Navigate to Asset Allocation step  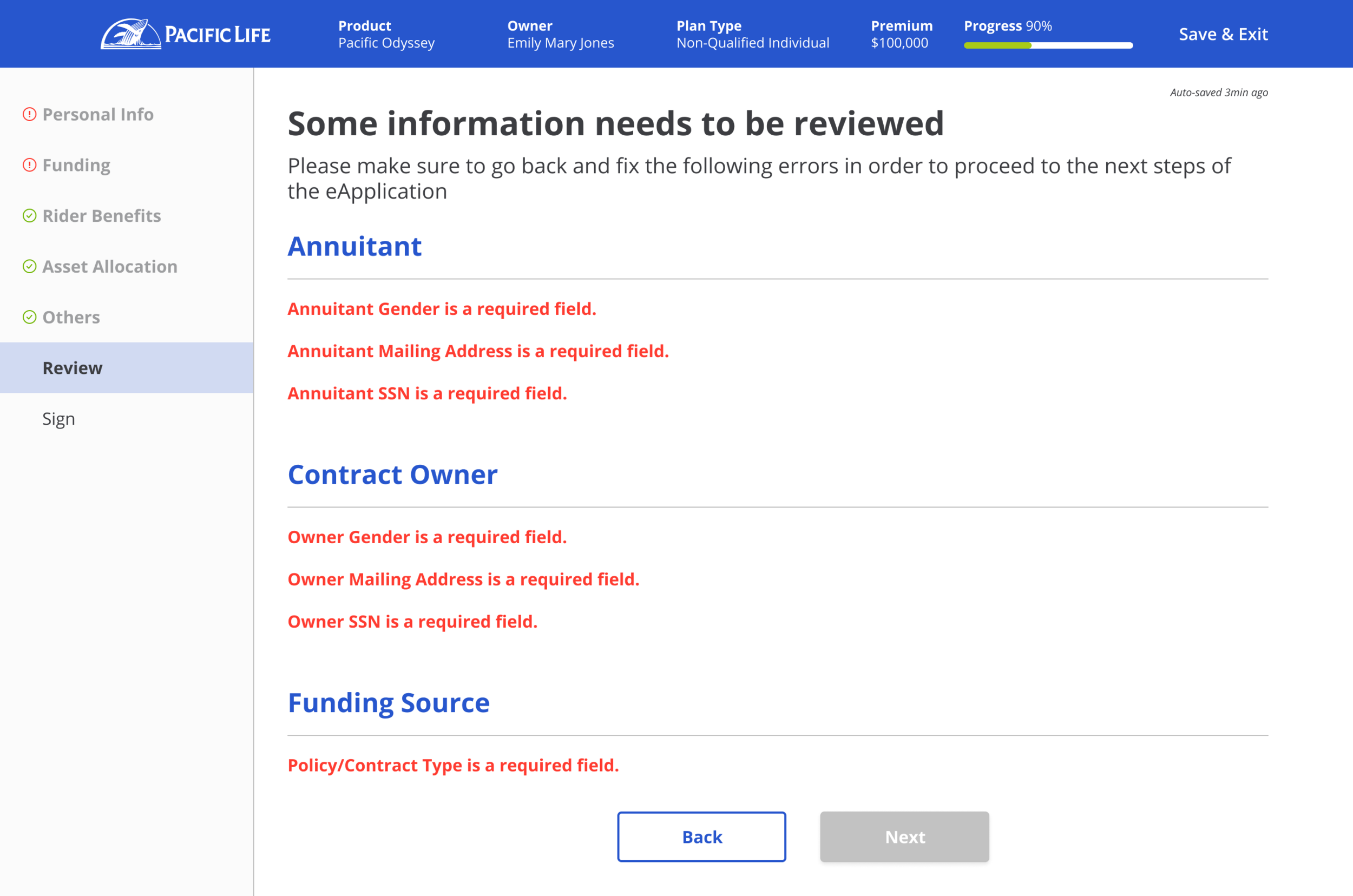pyautogui.click(x=110, y=266)
